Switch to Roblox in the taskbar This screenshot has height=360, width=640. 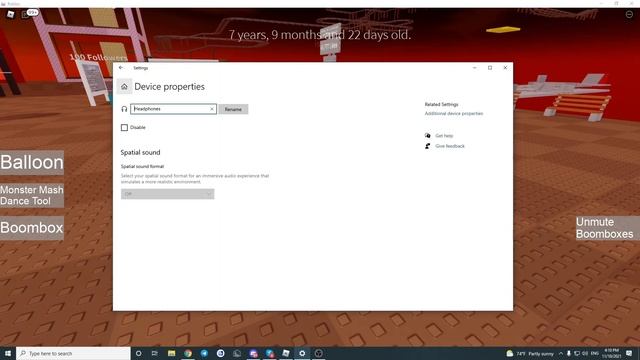pos(286,353)
